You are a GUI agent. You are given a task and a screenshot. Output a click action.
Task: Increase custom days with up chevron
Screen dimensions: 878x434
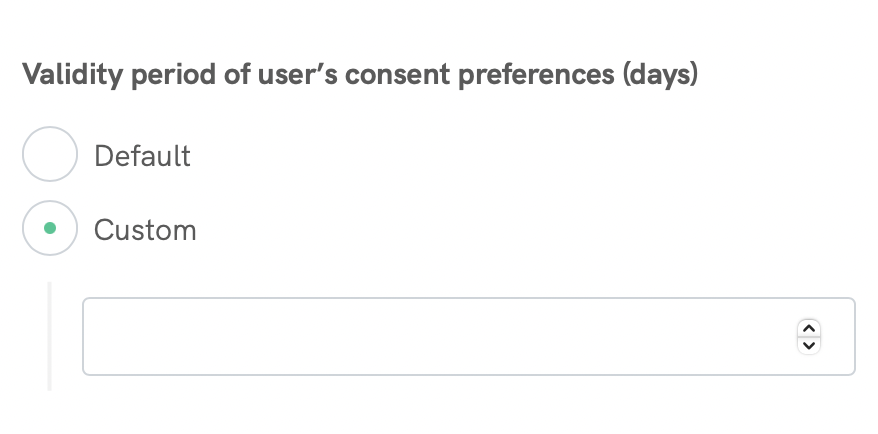[x=809, y=328]
